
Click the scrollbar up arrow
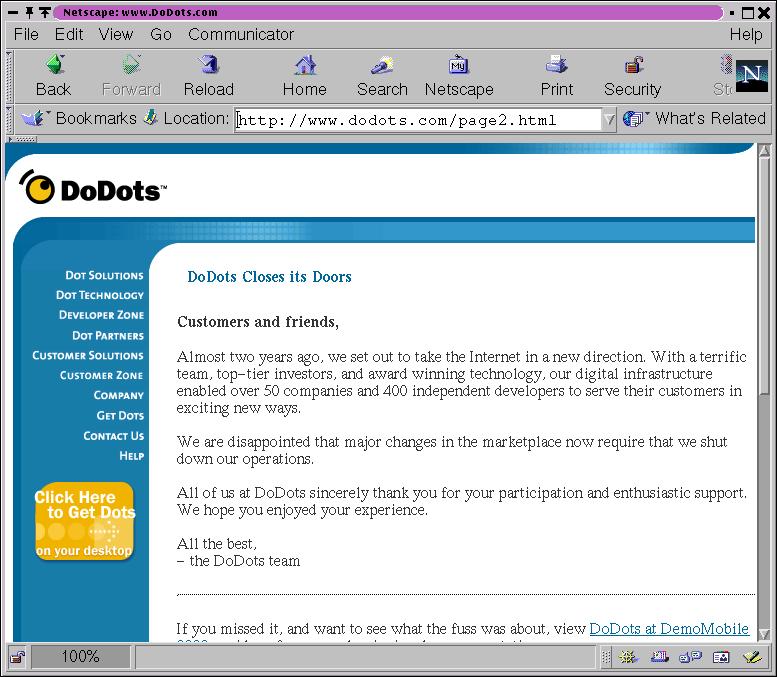click(764, 151)
